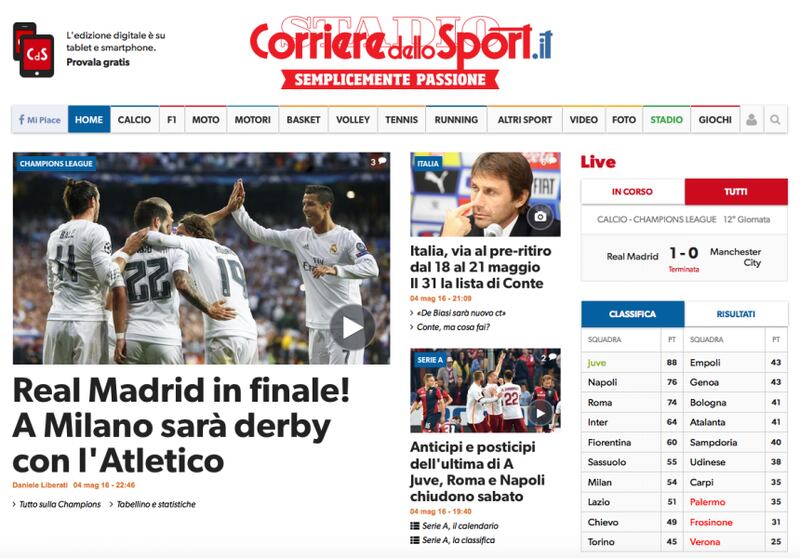Open Italia pre-ritiro article headline
Viewport: 800px width, 558px height.
[481, 267]
